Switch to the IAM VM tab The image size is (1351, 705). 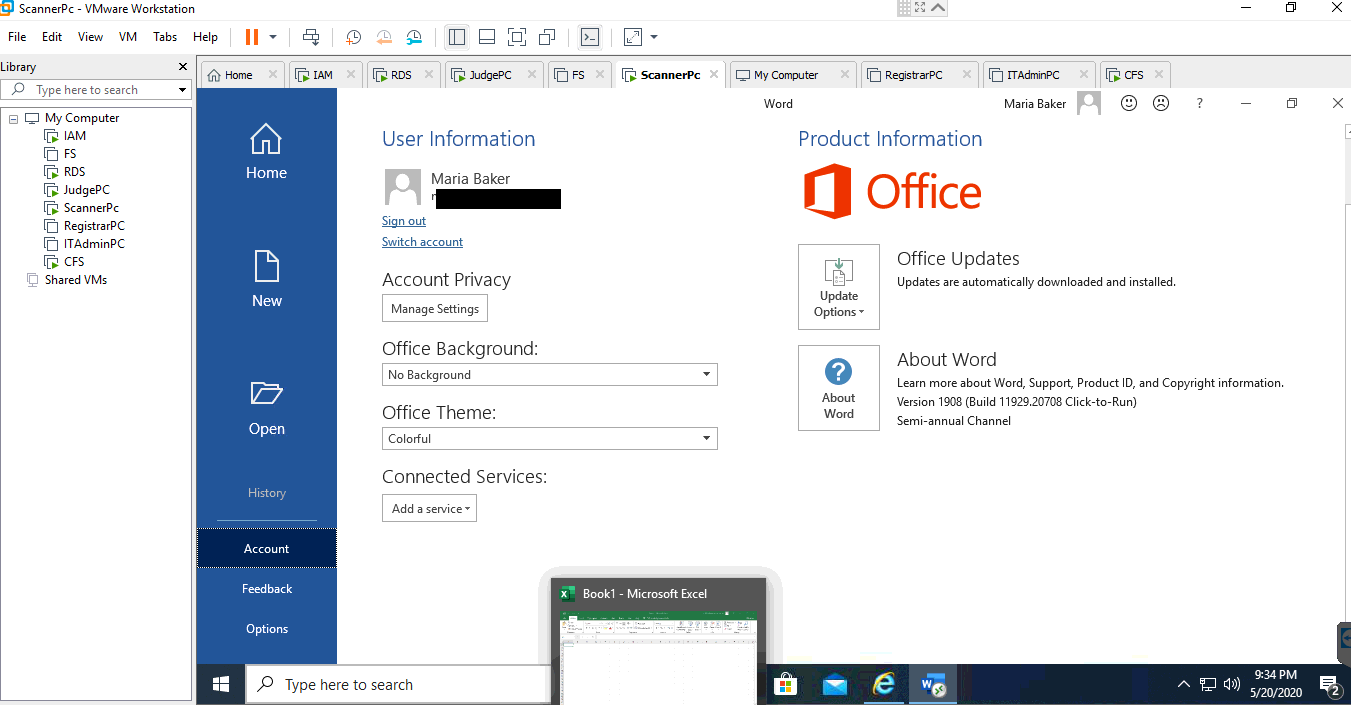point(323,75)
